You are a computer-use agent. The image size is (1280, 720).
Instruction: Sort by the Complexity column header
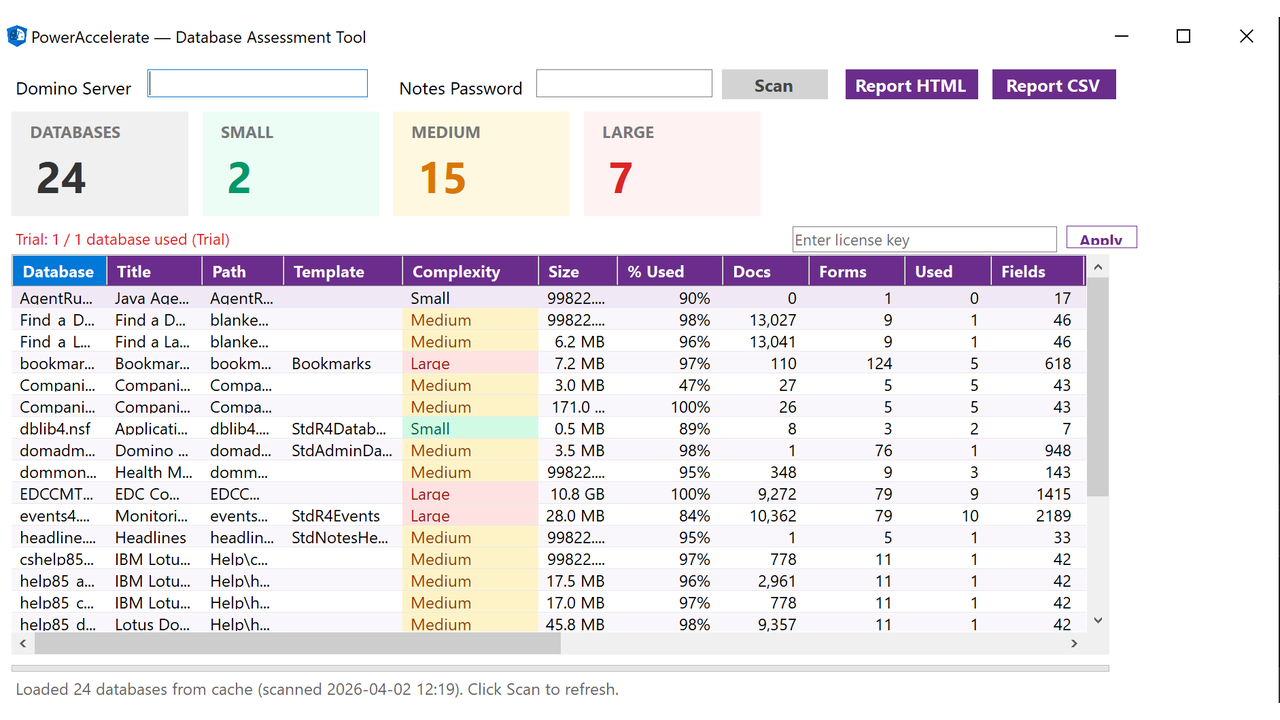pyautogui.click(x=470, y=271)
